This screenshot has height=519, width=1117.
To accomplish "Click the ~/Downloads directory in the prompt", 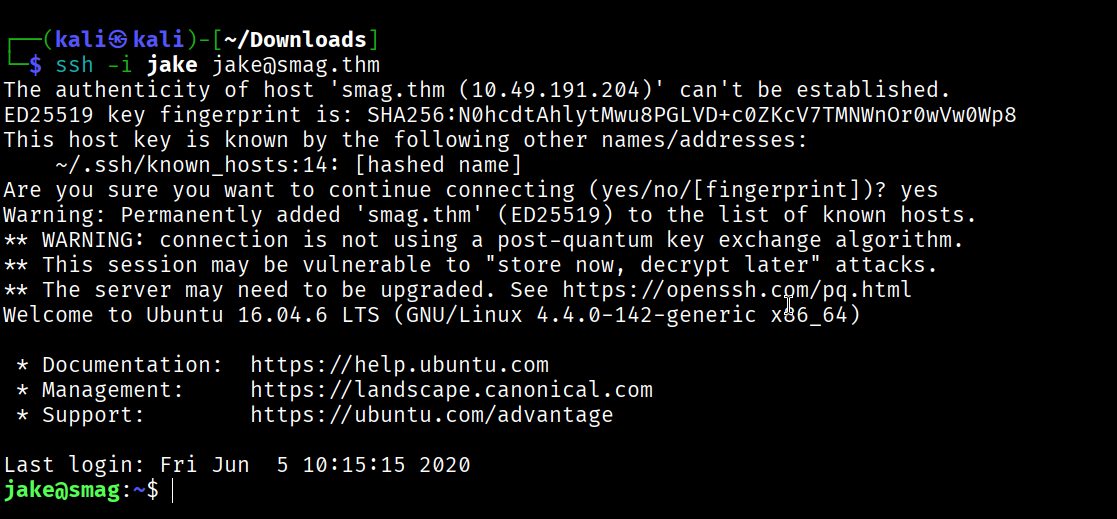I will [293, 40].
